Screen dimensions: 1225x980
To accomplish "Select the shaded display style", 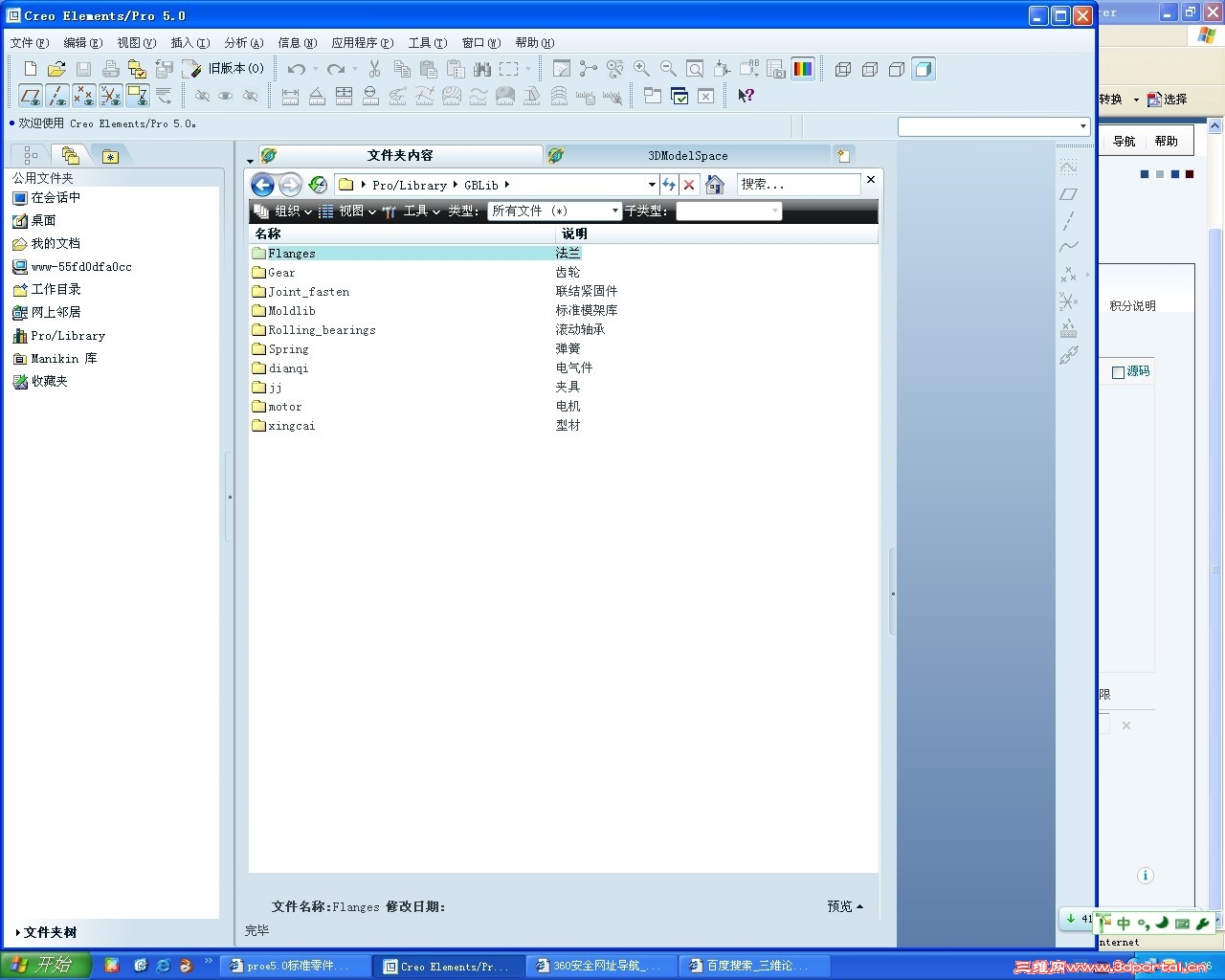I will (924, 69).
